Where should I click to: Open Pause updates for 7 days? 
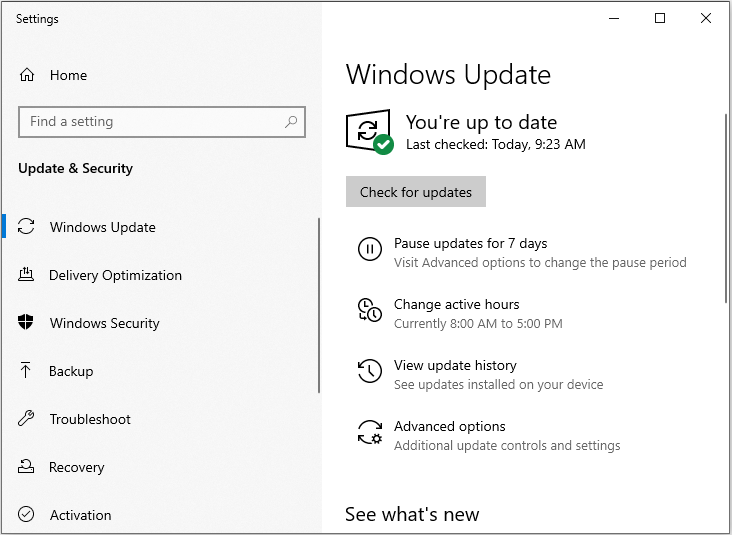[470, 243]
